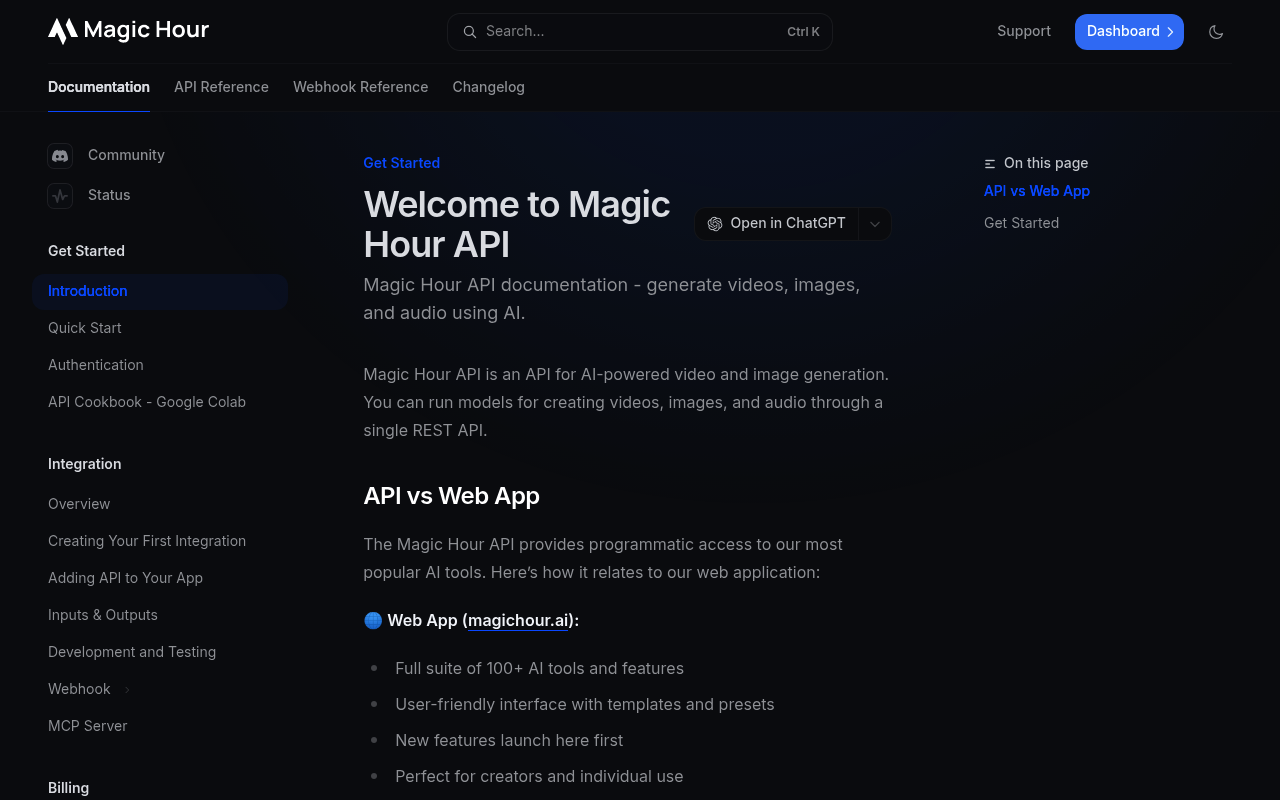Open the Webhook sidebar item
The image size is (1280, 800).
click(79, 689)
